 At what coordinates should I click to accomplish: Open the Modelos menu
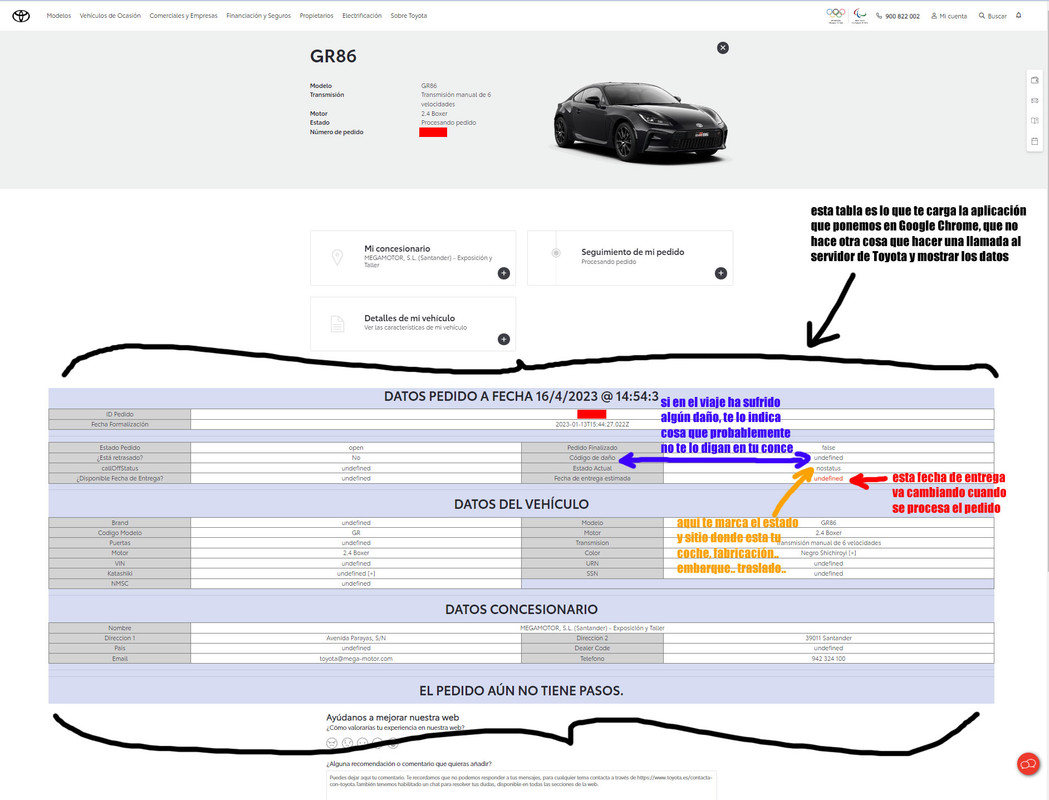[59, 15]
